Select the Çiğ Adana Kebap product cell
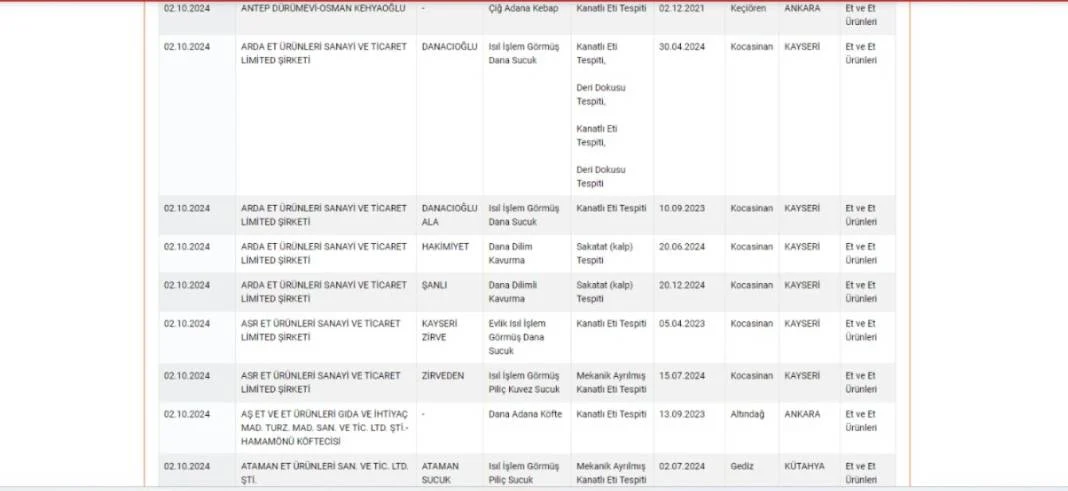This screenshot has width=1068, height=491. coord(524,8)
